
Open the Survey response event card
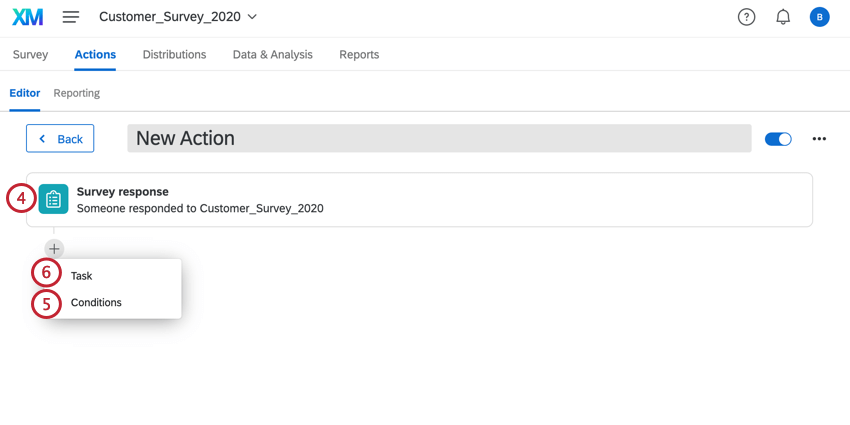point(420,199)
